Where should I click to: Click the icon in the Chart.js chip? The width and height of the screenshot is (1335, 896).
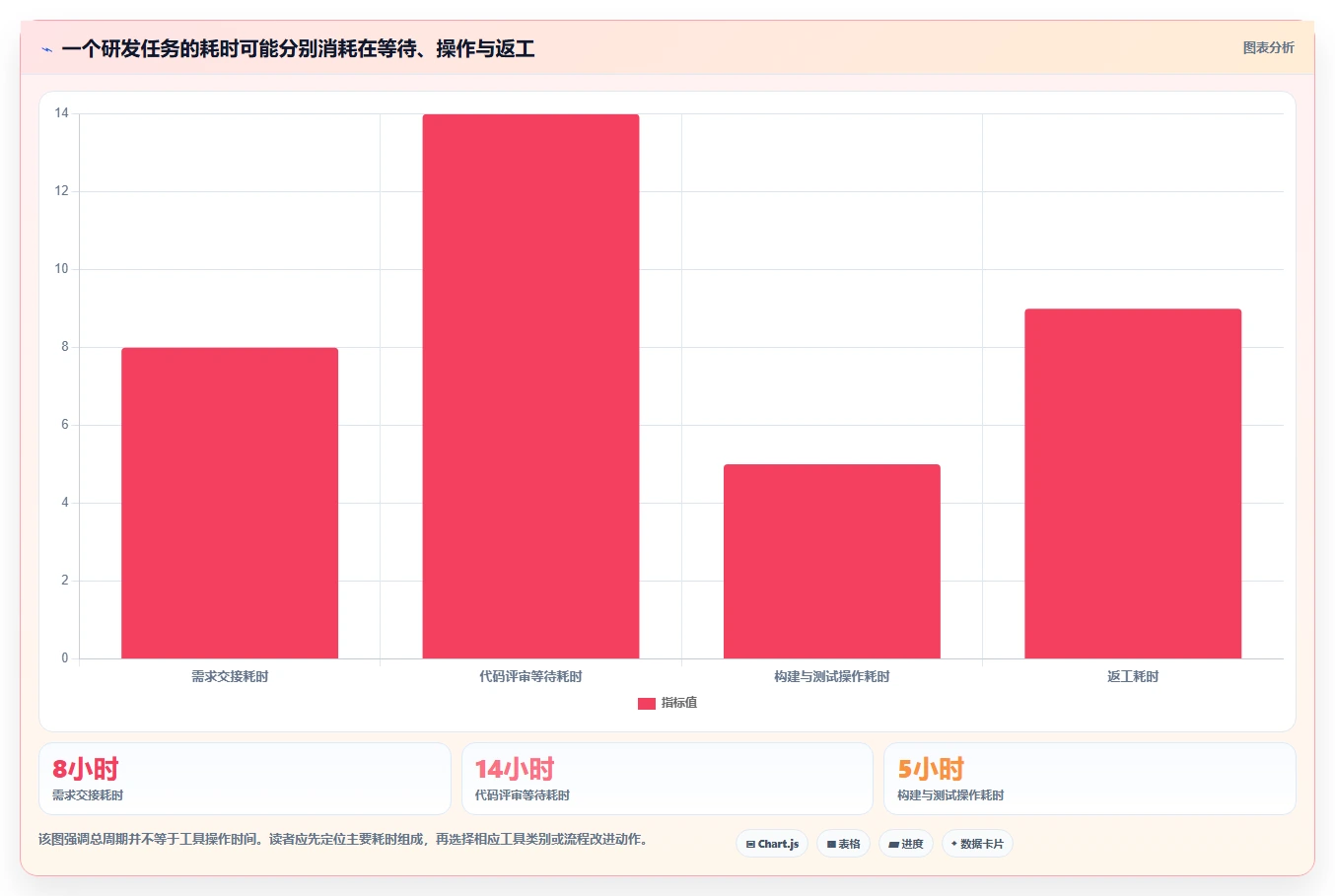pos(750,845)
